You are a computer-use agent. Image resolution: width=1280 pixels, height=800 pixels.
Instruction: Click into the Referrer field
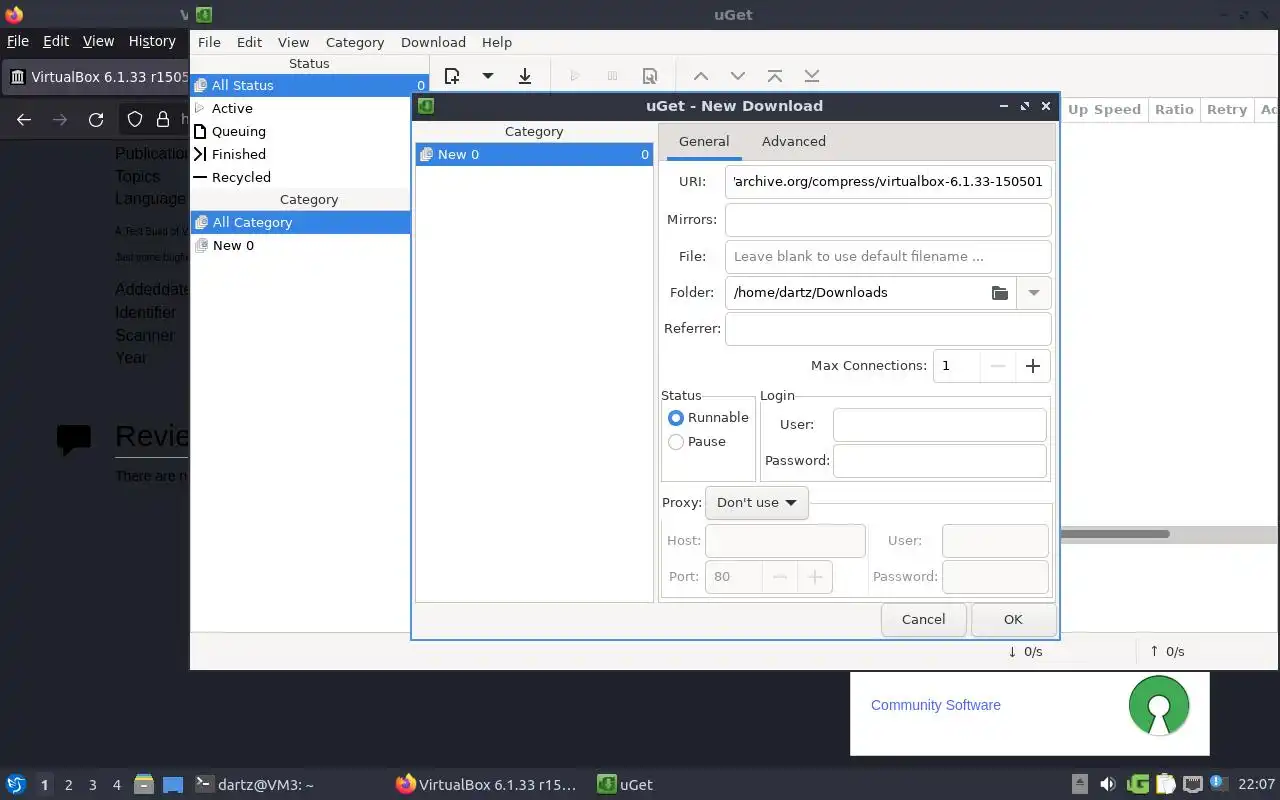point(888,329)
